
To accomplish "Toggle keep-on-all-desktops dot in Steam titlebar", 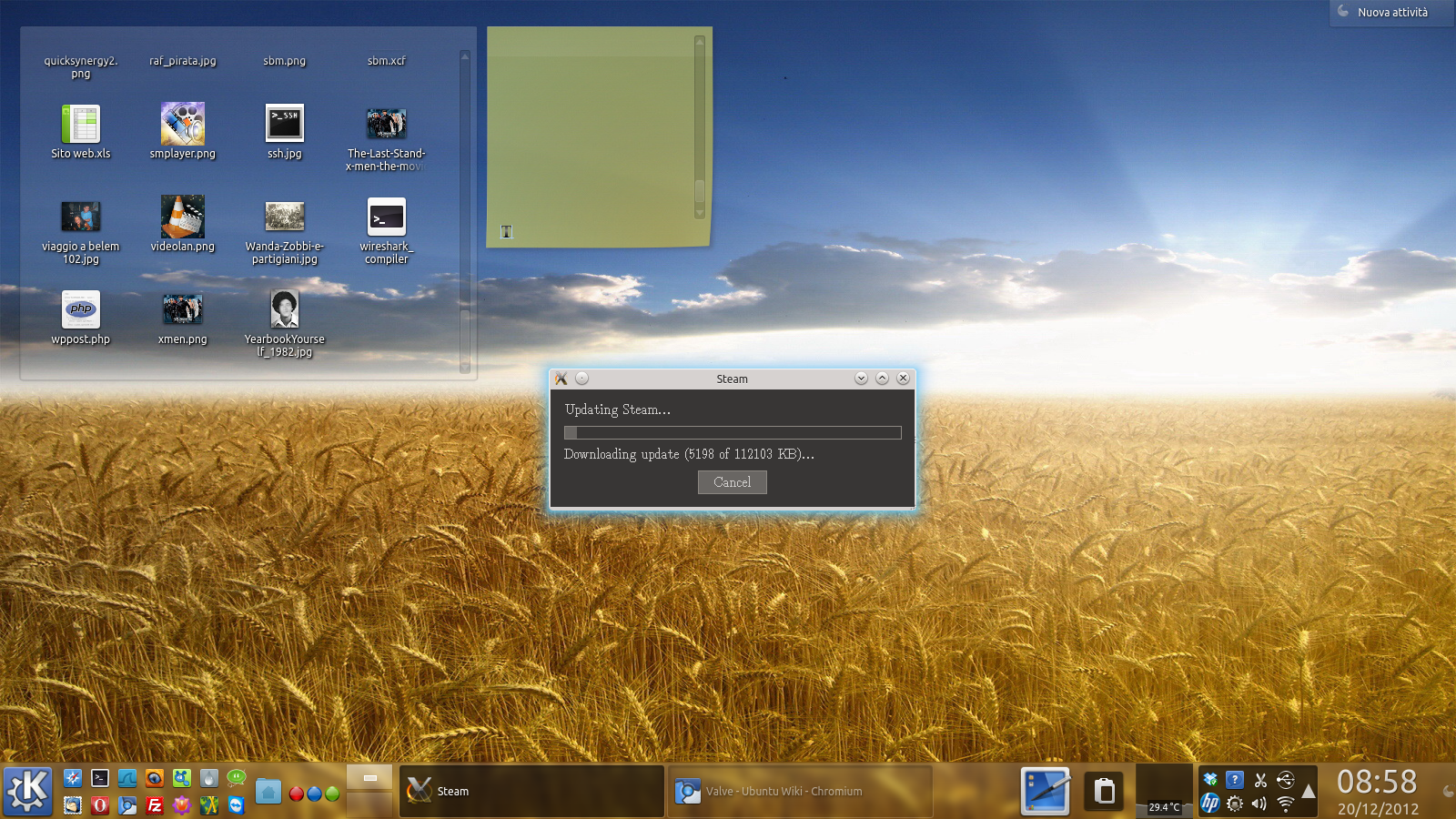I will pos(582,379).
